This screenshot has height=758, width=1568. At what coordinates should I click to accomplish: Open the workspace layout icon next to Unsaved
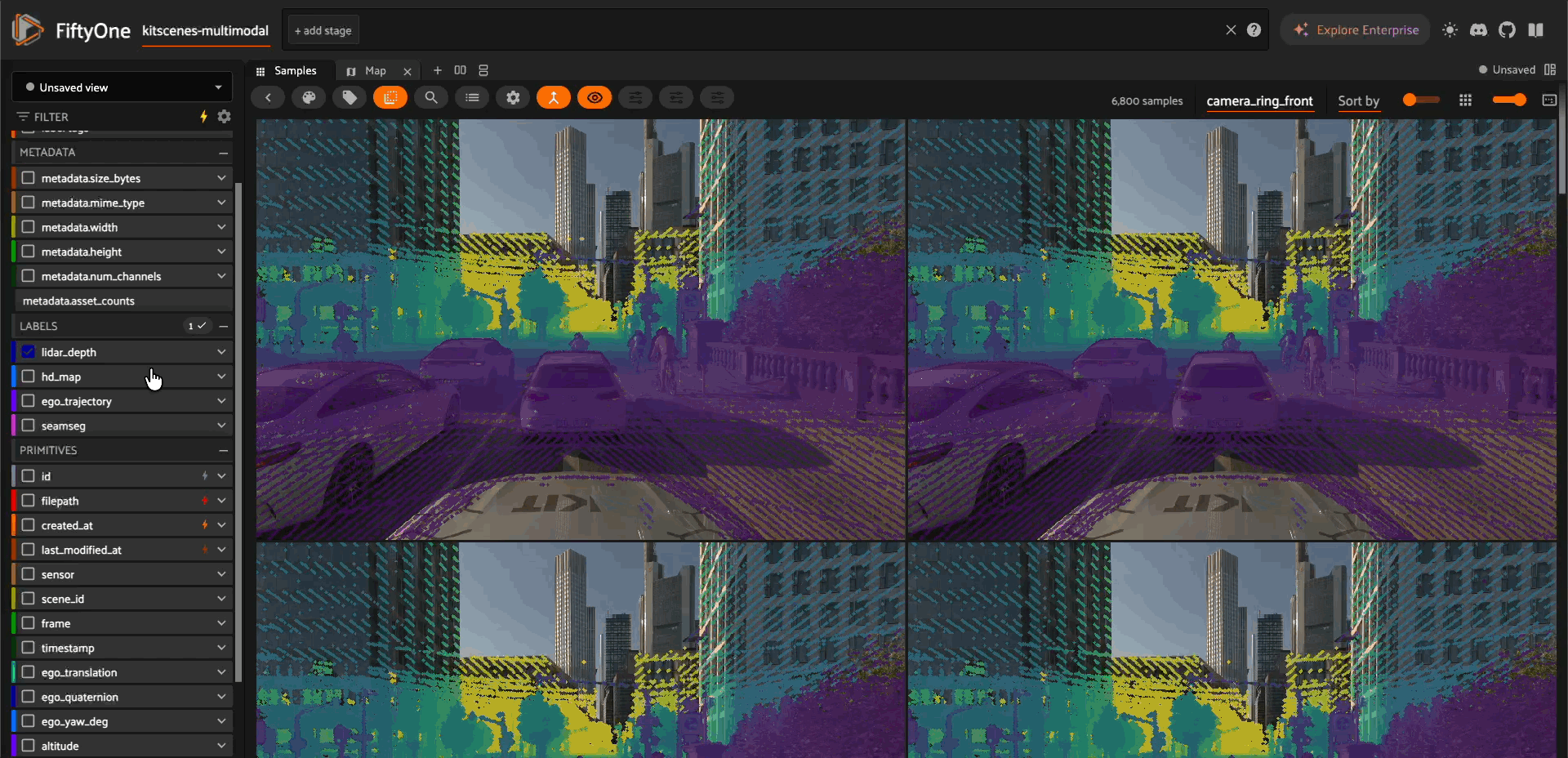(x=1550, y=70)
